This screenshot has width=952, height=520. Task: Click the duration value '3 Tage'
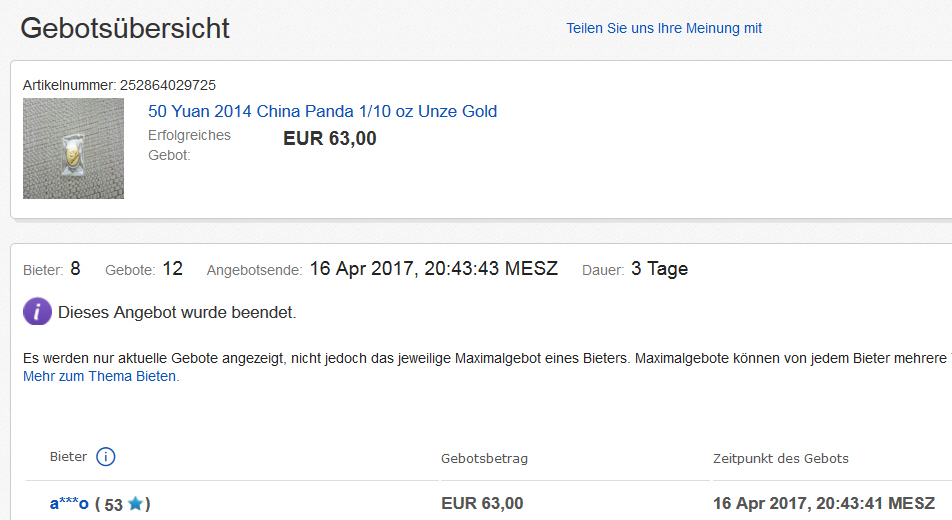pos(659,269)
